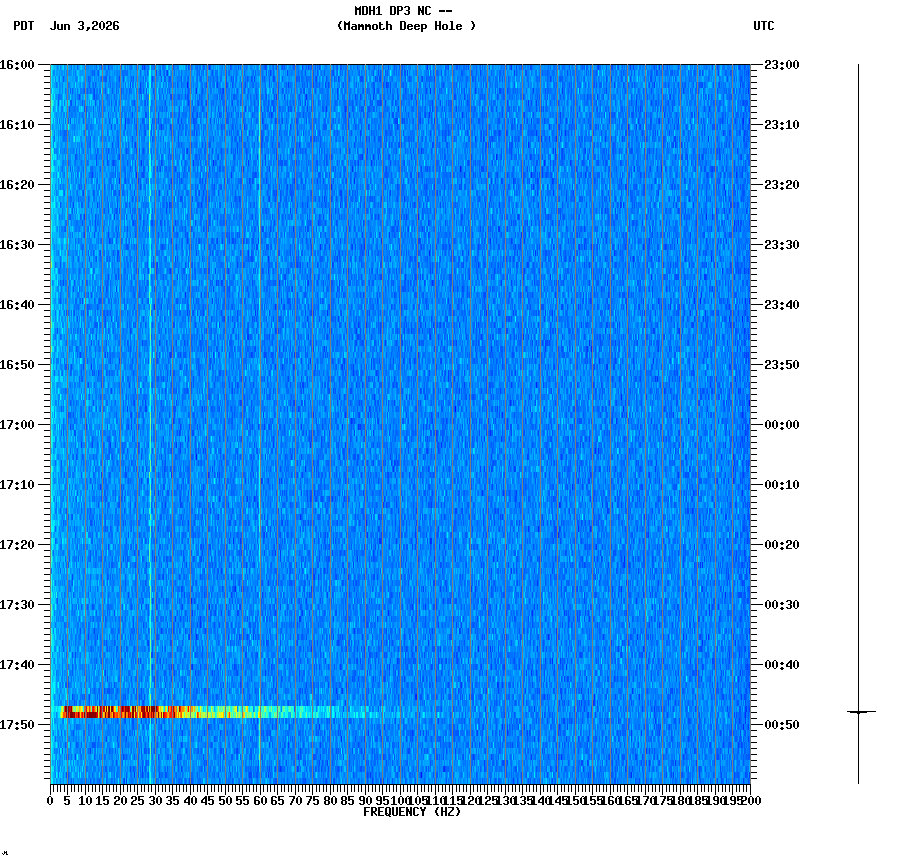Click the frequency axis label '30'
The width and height of the screenshot is (902, 864).
coord(155,801)
